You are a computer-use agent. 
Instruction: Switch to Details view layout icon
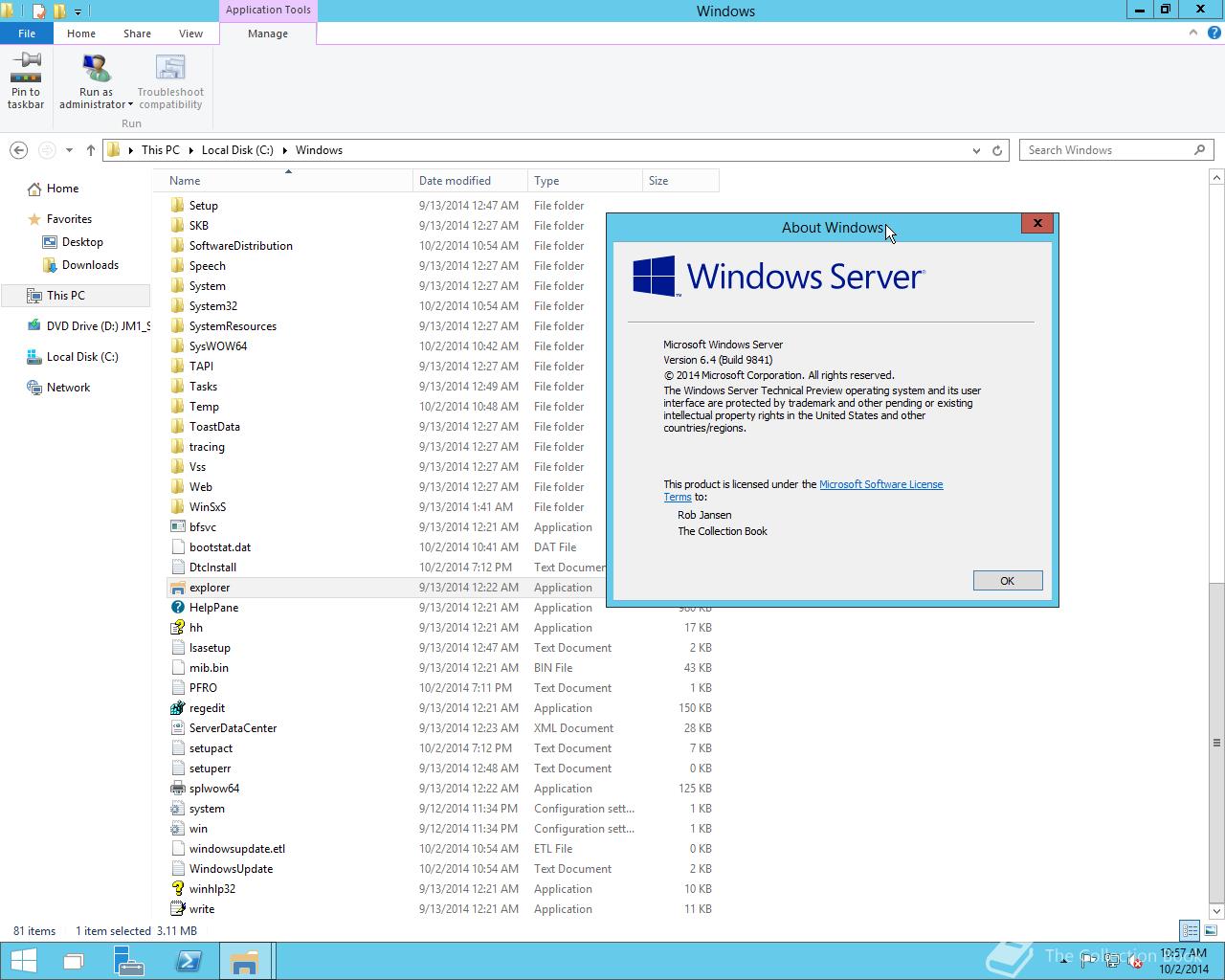1190,930
